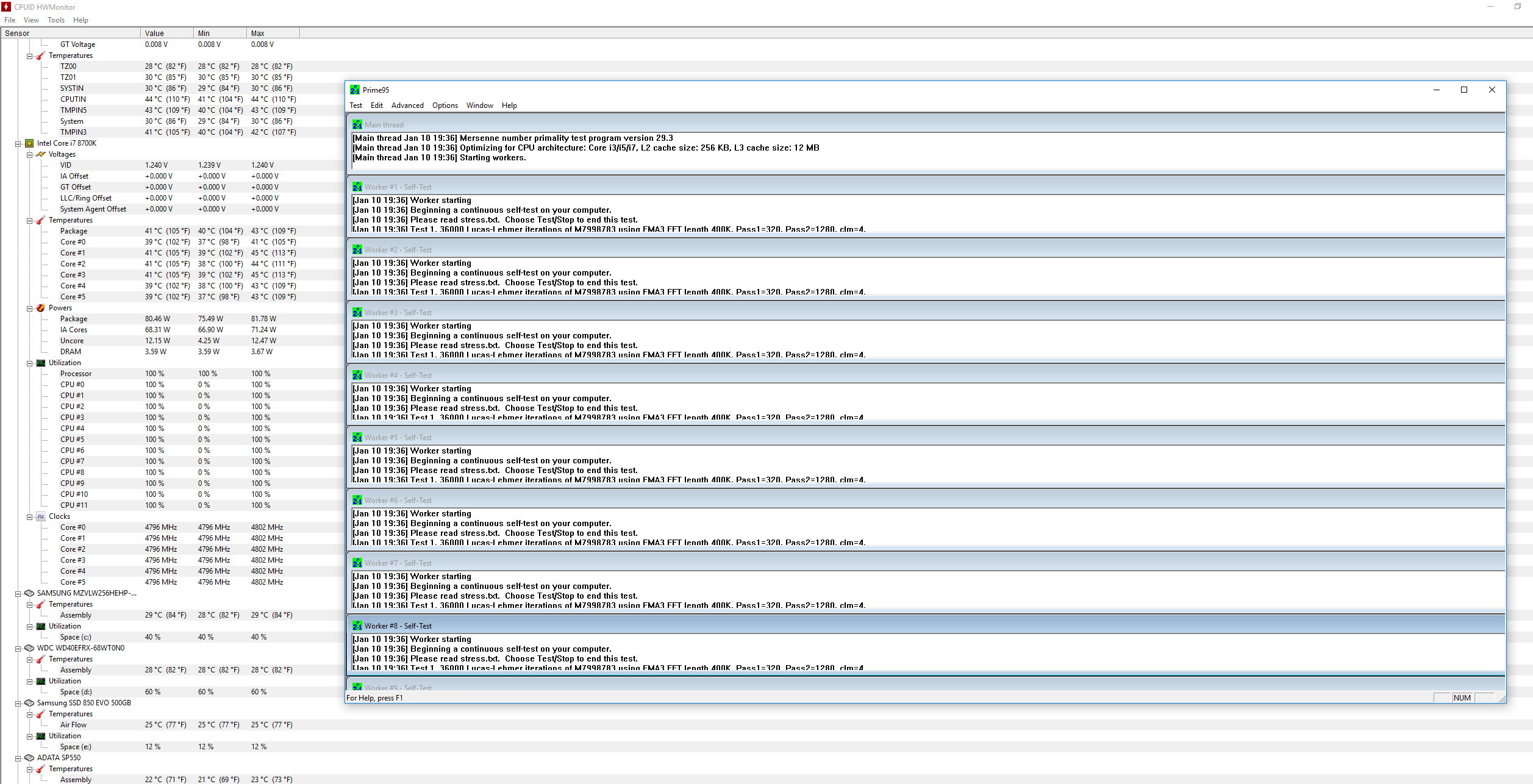Click the CPU Voltages lightning icon

click(41, 154)
